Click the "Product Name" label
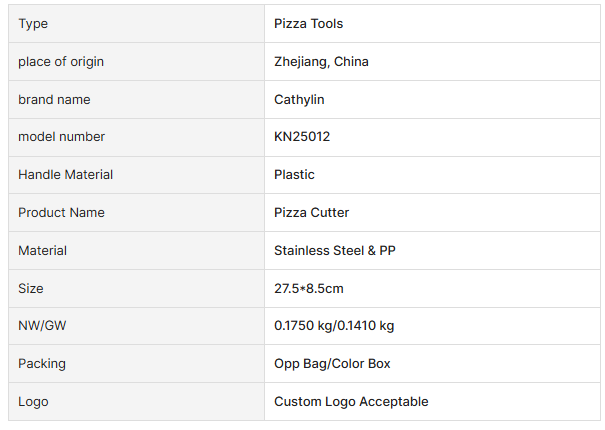This screenshot has height=430, width=605. click(x=61, y=213)
